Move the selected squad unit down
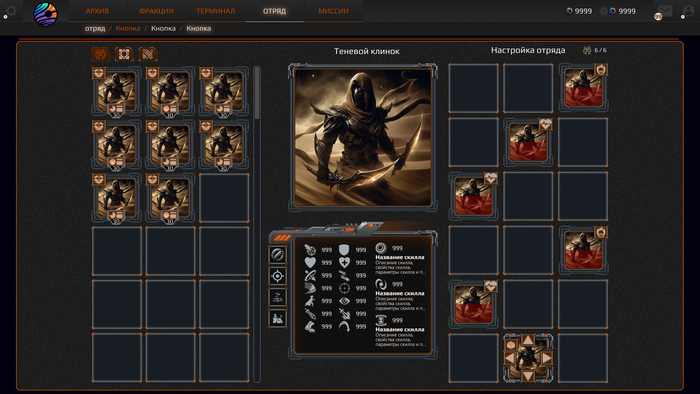700x394 pixels. pos(528,376)
